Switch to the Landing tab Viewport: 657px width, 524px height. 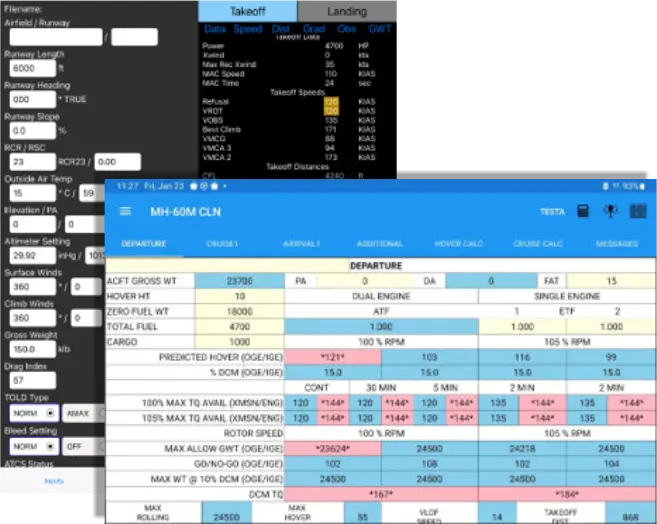347,11
